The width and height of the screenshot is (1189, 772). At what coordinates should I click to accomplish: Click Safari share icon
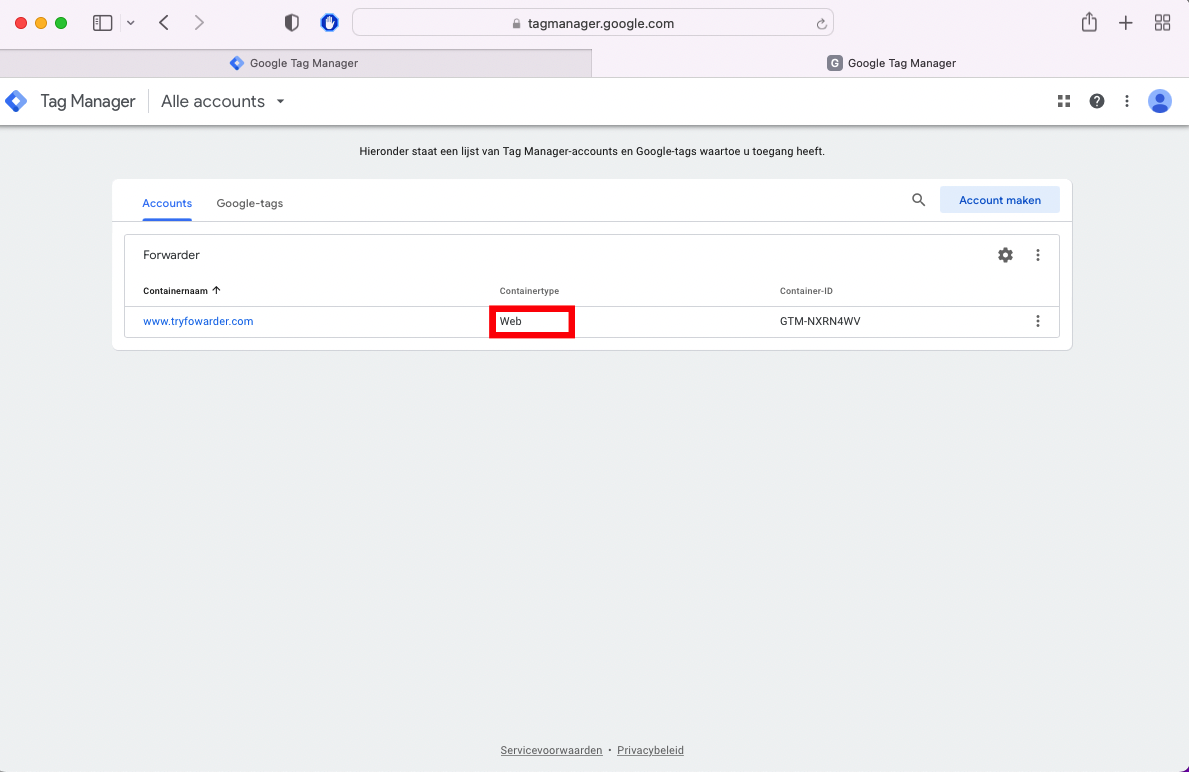coord(1089,23)
